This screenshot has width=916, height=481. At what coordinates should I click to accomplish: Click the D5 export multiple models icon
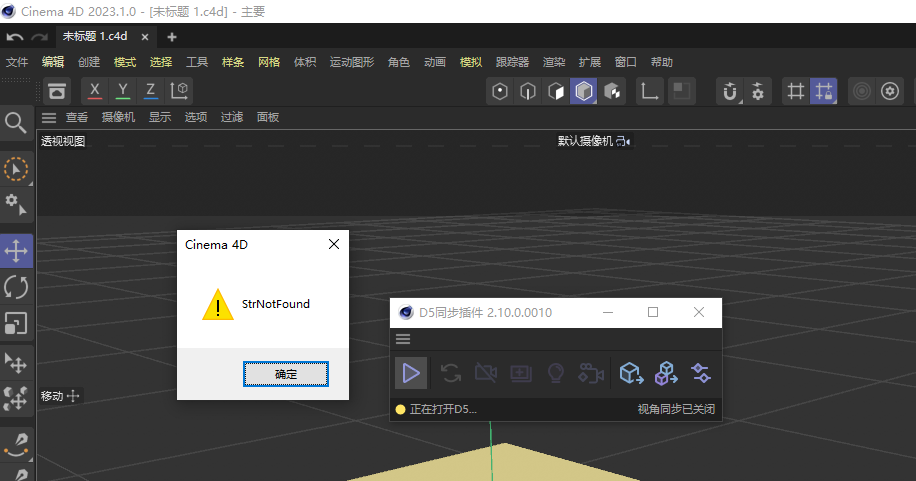[665, 373]
